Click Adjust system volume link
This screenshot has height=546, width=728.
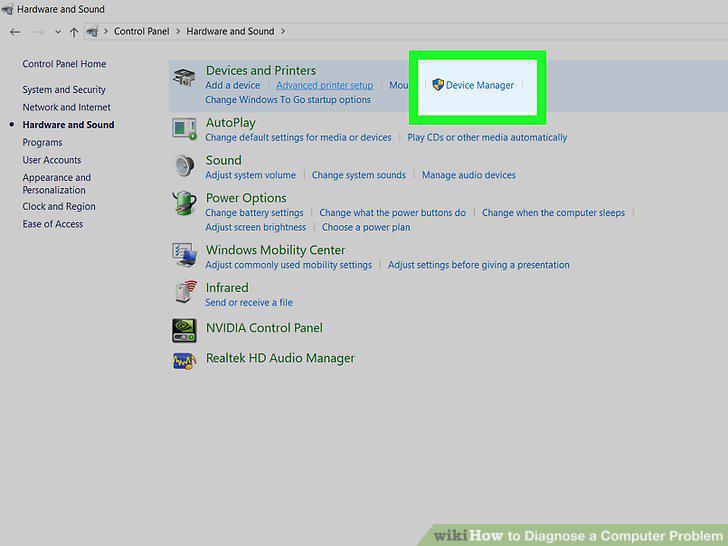[250, 175]
